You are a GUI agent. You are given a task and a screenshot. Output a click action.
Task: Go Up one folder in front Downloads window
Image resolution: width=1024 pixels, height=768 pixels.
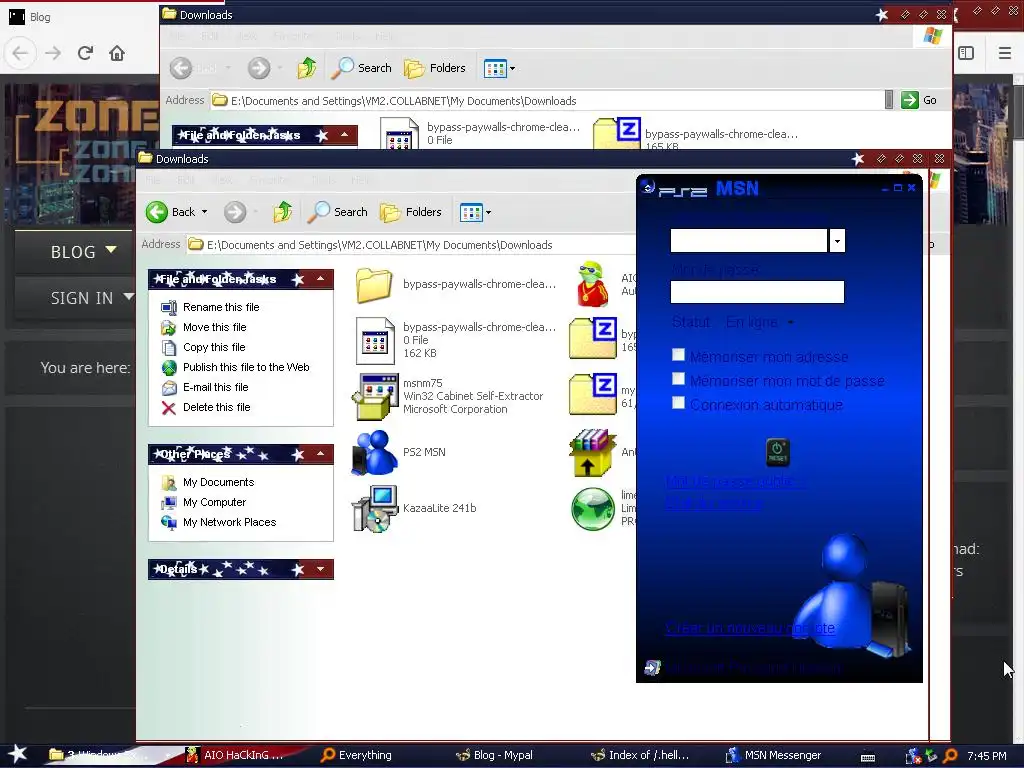coord(283,212)
